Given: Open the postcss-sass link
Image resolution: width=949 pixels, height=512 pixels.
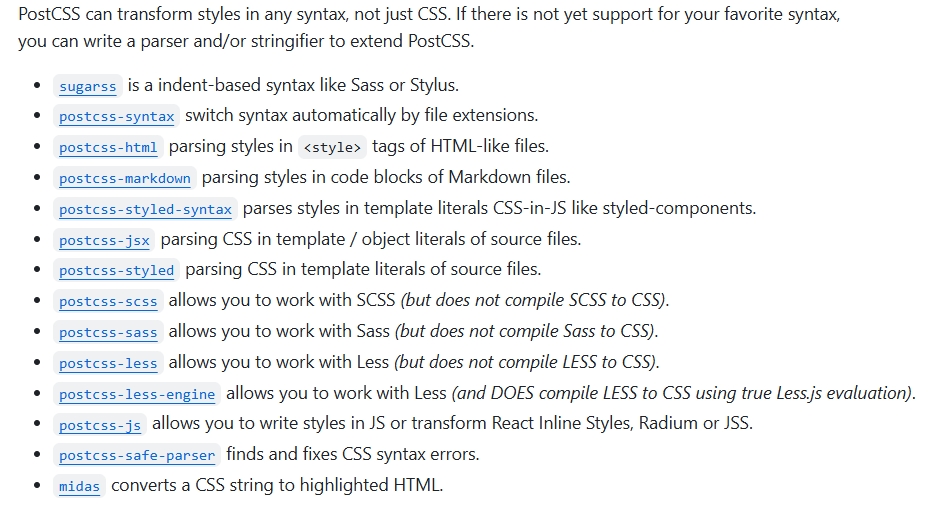Looking at the screenshot, I should point(108,332).
